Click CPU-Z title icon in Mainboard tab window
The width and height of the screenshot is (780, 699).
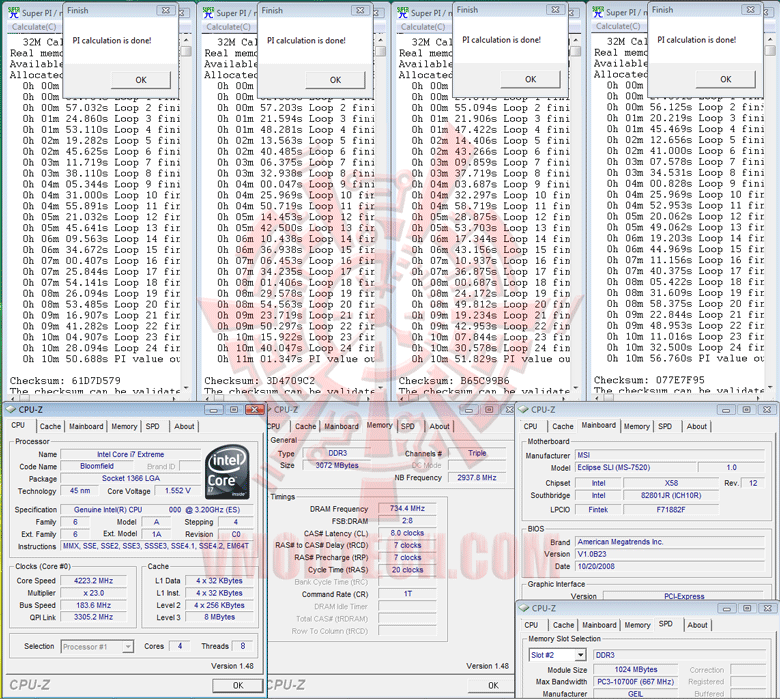pos(523,409)
